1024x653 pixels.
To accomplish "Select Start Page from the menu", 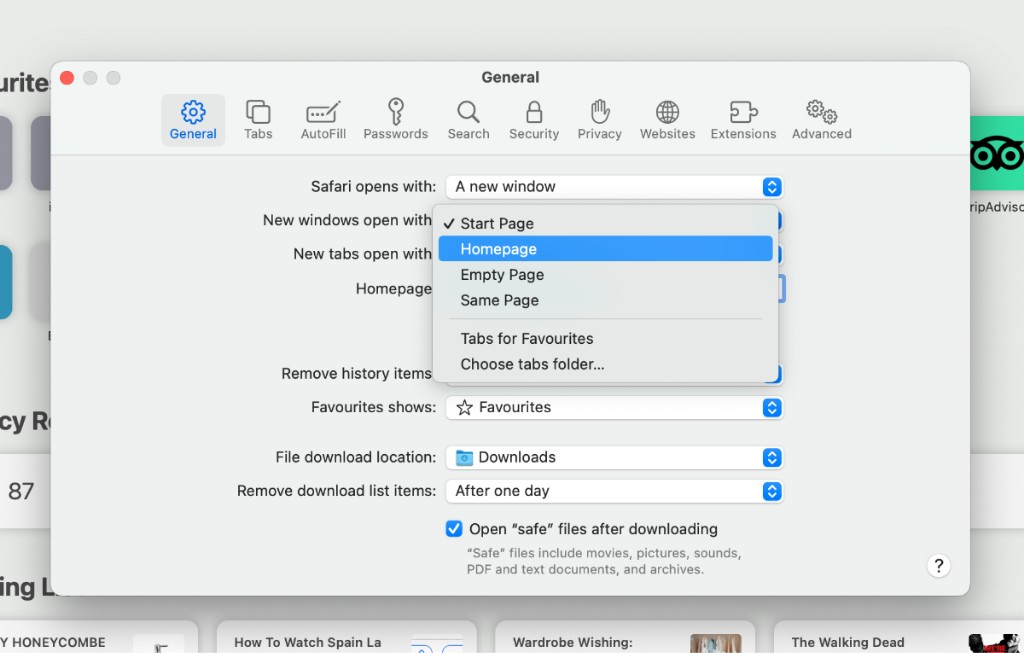I will coord(605,223).
